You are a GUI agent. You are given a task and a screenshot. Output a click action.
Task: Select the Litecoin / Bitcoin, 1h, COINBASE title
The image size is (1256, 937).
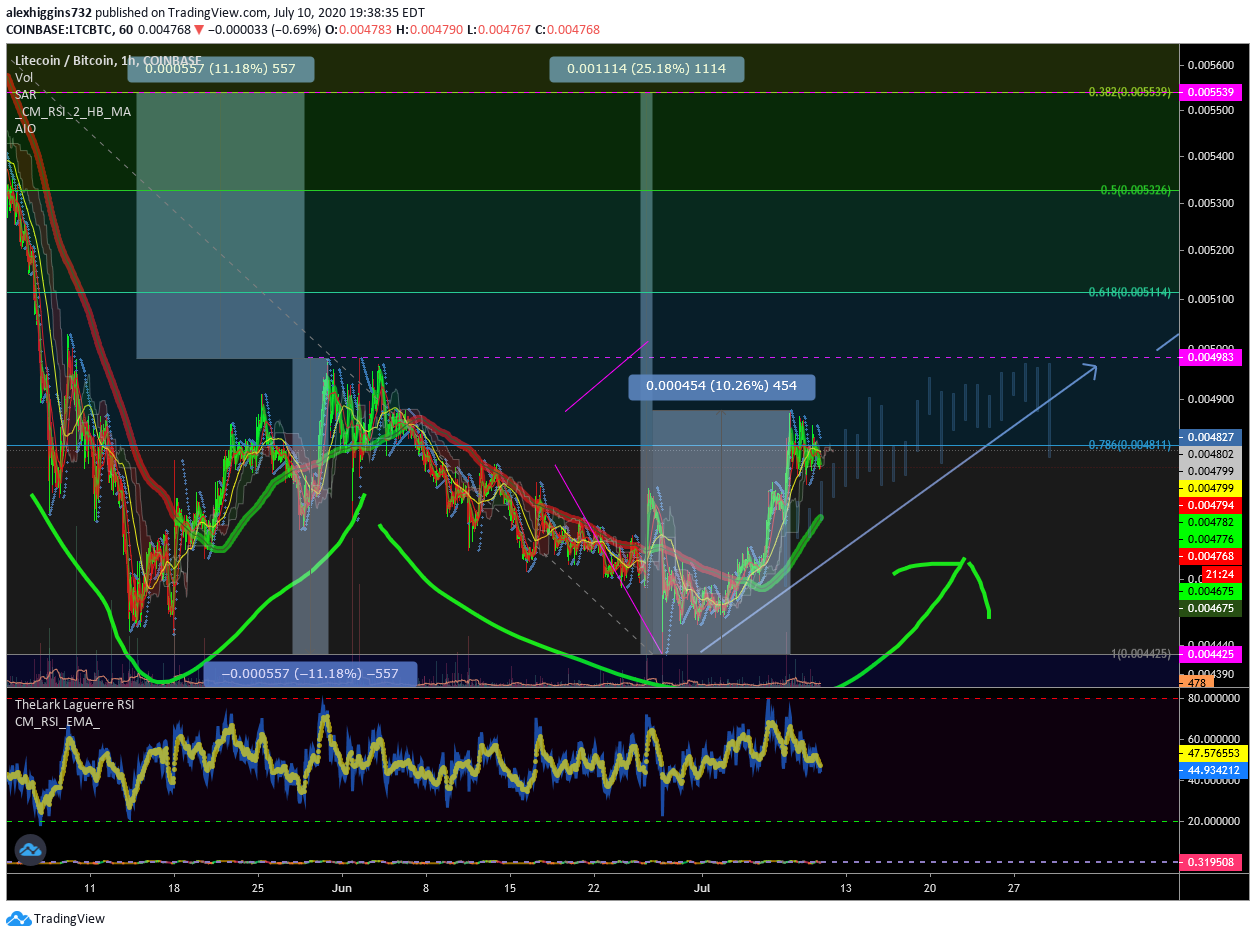109,60
